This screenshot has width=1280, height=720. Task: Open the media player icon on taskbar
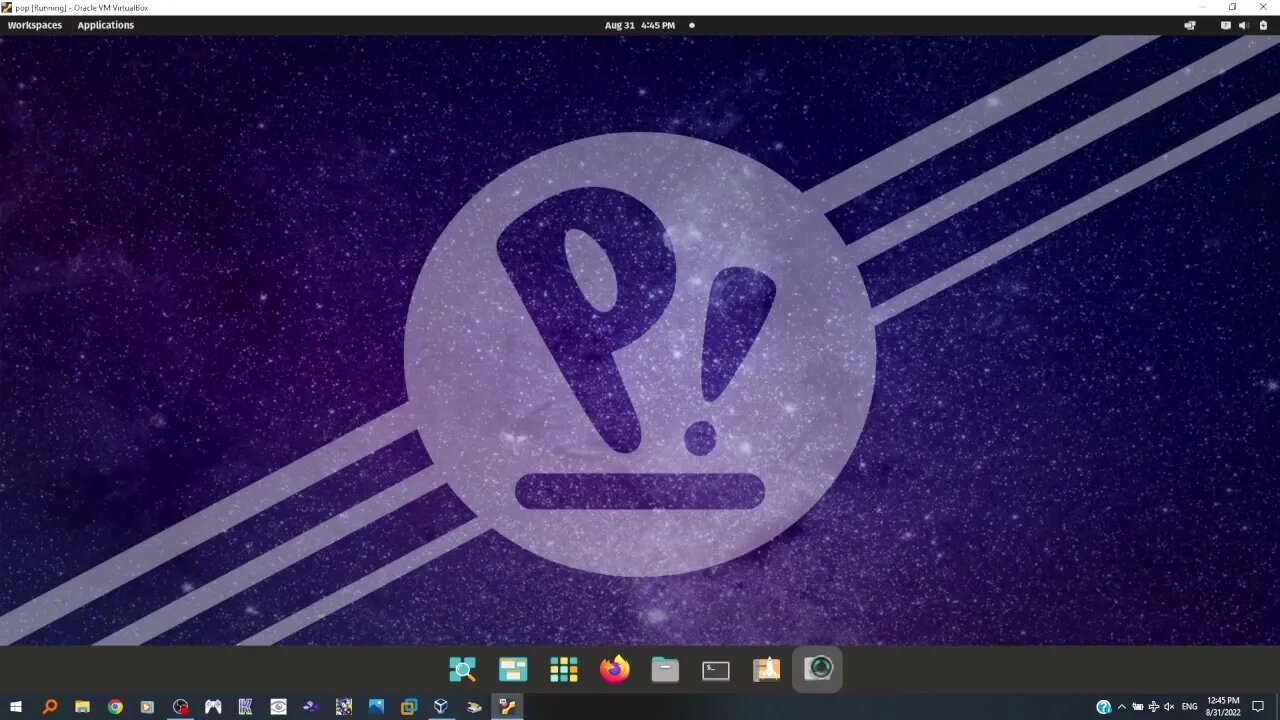click(x=147, y=707)
